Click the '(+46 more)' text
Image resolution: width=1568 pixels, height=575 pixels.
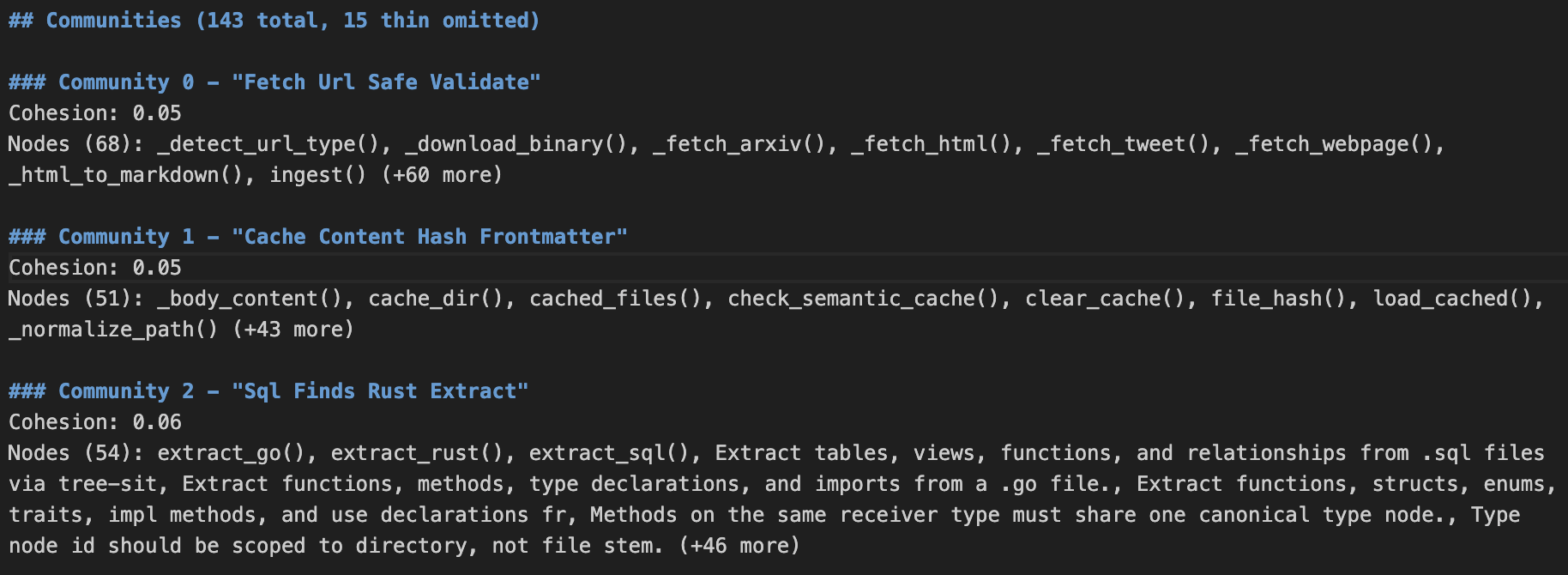pyautogui.click(x=739, y=546)
